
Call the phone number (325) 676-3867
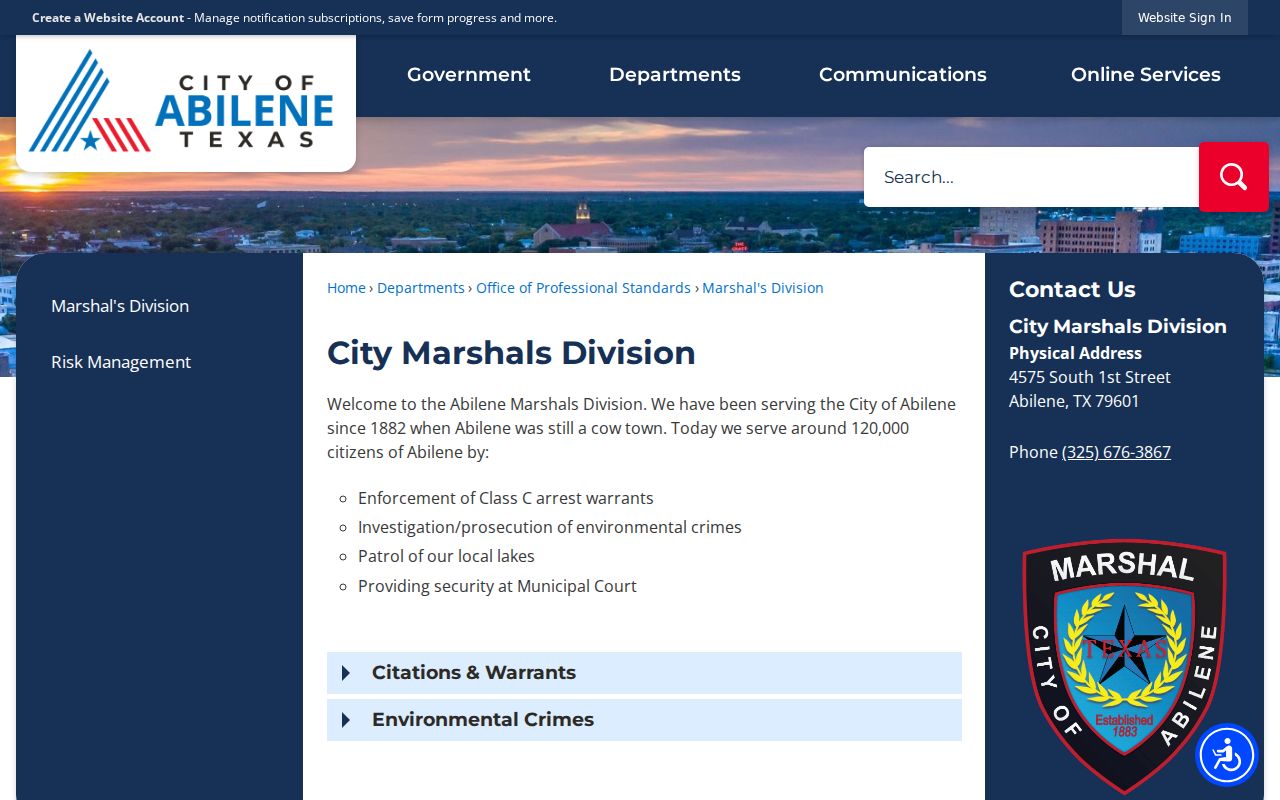[1116, 452]
